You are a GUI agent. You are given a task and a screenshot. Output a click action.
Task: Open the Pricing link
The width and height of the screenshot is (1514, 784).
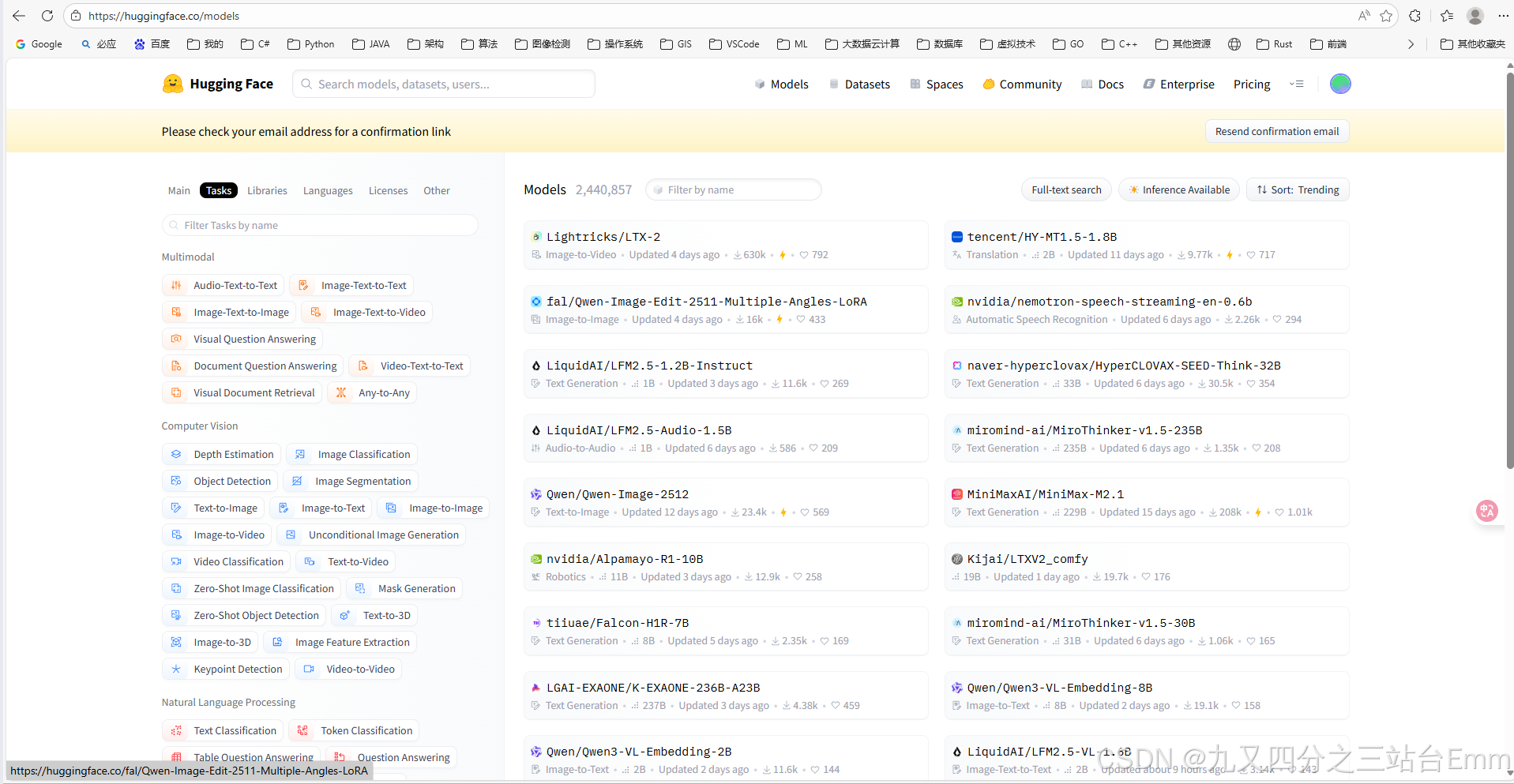[1252, 84]
